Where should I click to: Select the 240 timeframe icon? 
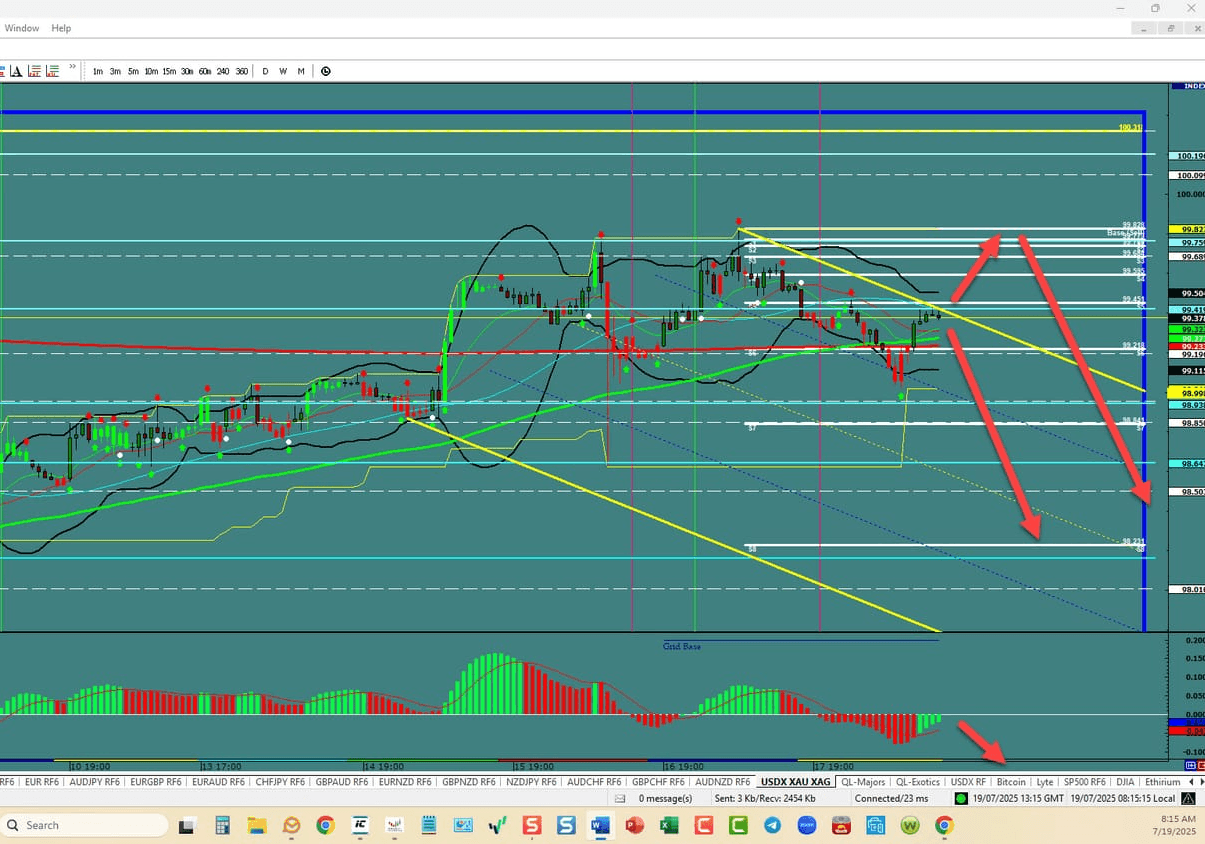(223, 71)
